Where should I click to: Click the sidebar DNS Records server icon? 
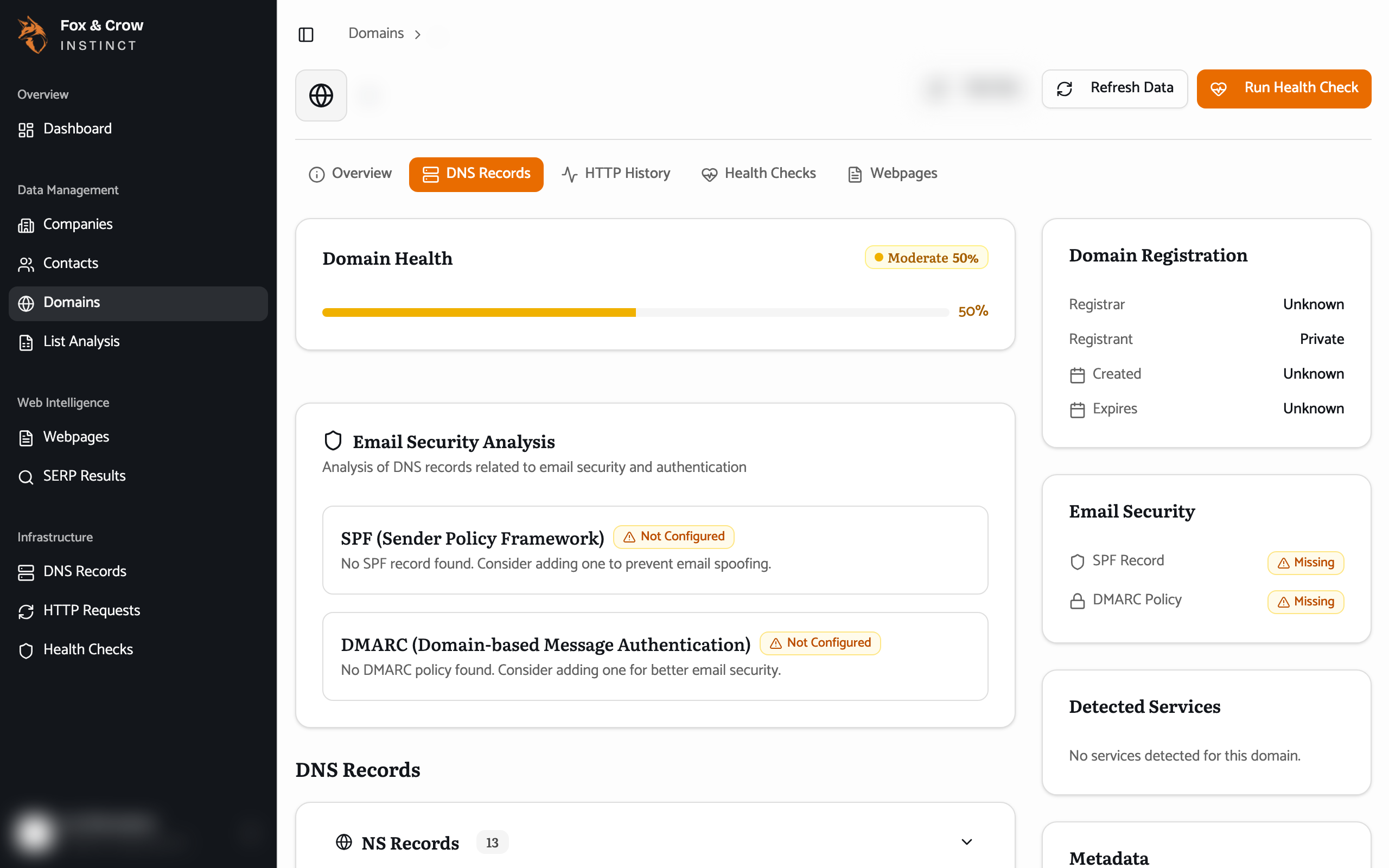(26, 572)
